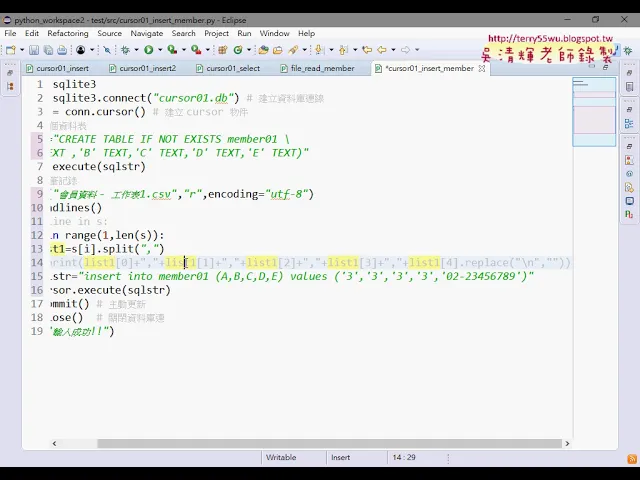Click the black round toolbar icon
The image size is (640, 480).
pyautogui.click(x=80, y=50)
